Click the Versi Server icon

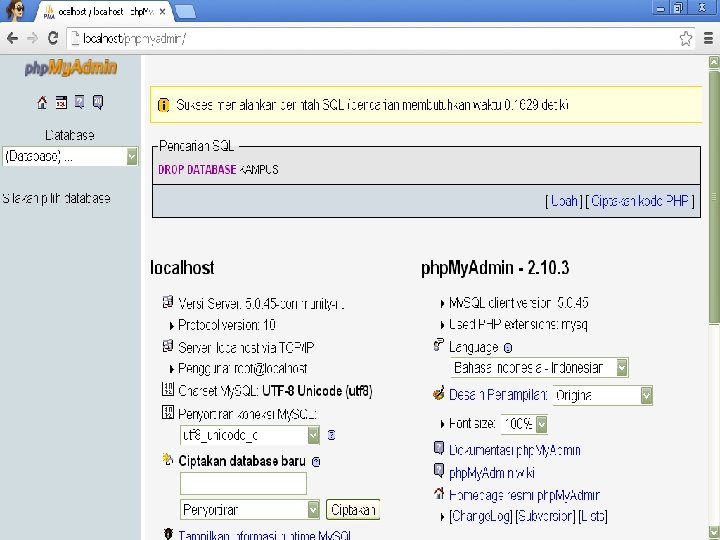[168, 302]
